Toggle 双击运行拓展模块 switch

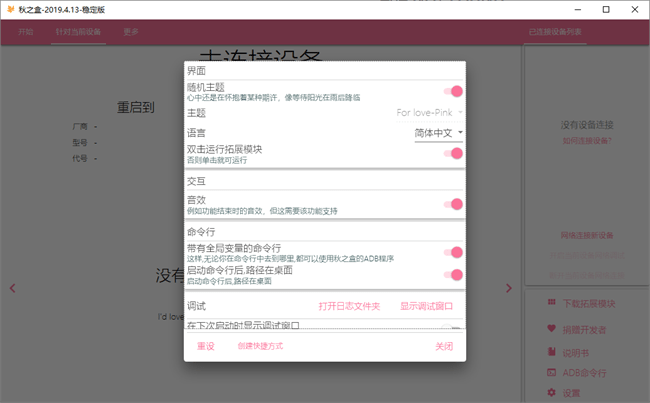(x=455, y=153)
